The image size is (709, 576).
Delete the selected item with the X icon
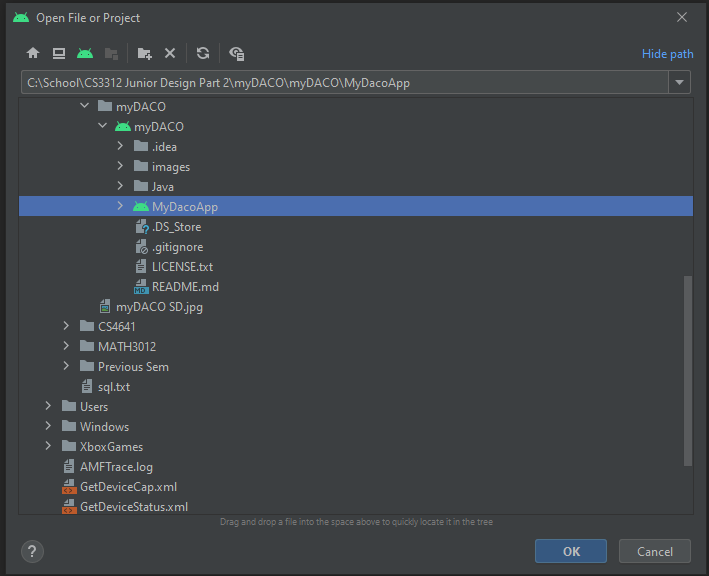point(170,53)
